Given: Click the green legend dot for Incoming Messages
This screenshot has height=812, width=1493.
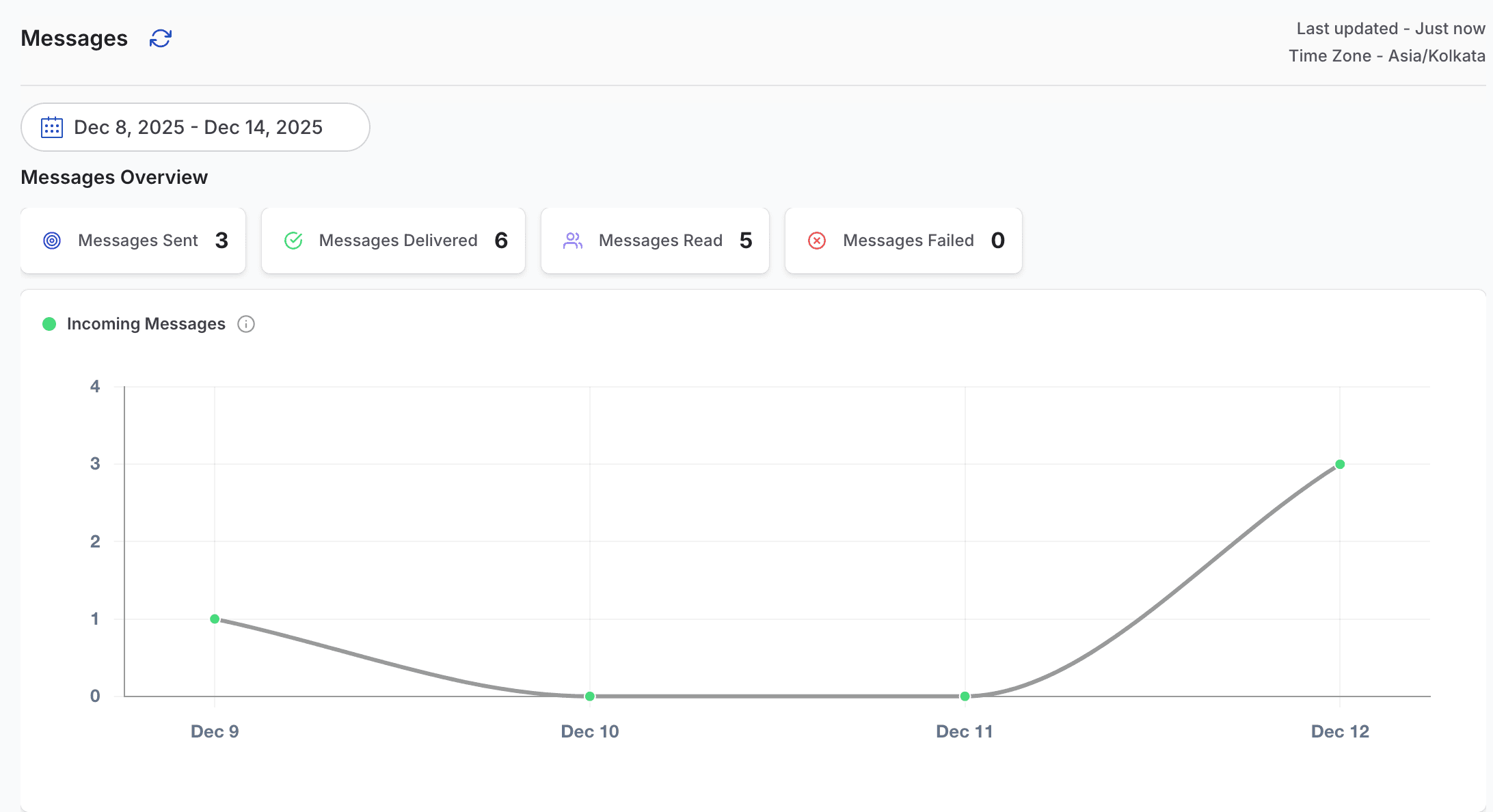Looking at the screenshot, I should click(x=49, y=324).
